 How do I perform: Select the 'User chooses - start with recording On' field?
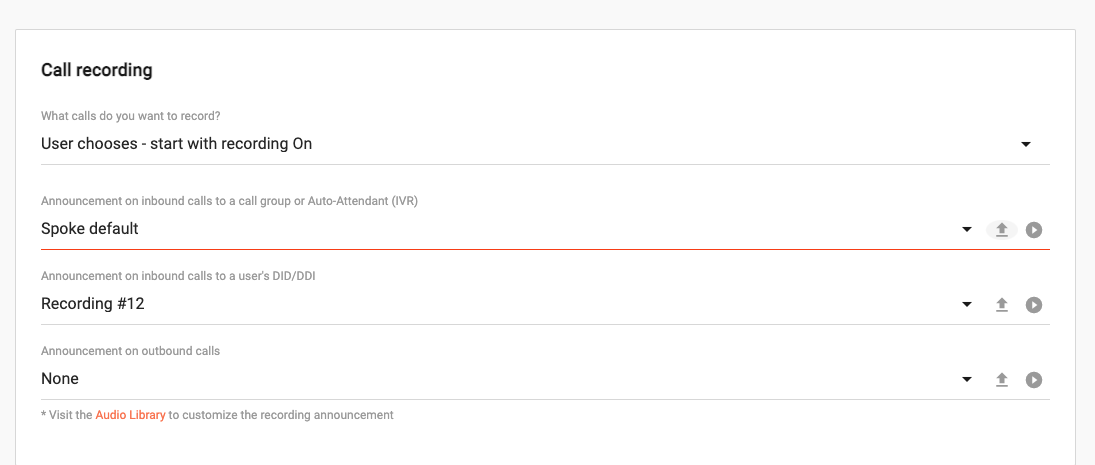coord(545,145)
